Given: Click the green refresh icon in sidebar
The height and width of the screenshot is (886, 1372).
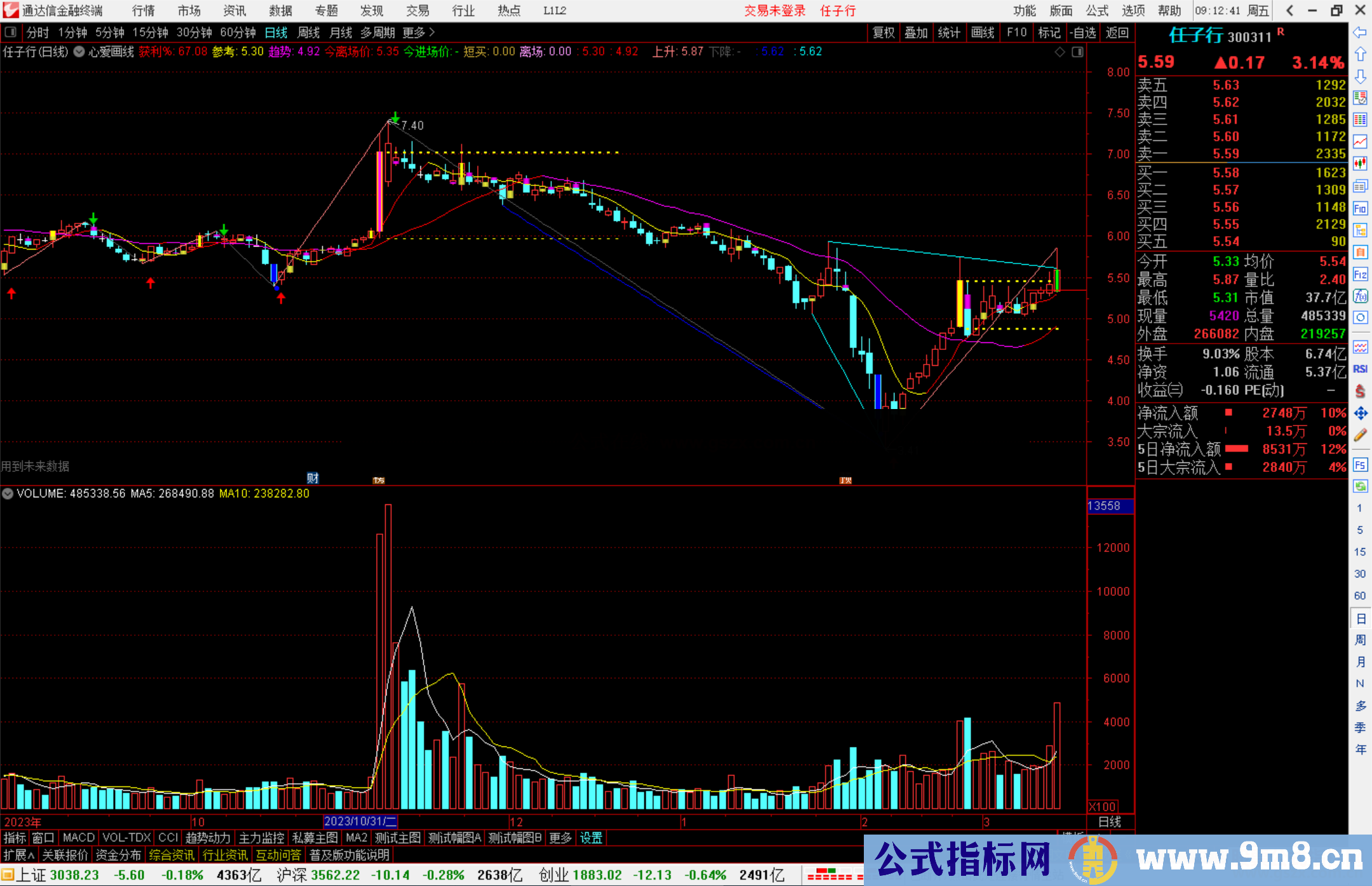Looking at the screenshot, I should pos(1360,487).
